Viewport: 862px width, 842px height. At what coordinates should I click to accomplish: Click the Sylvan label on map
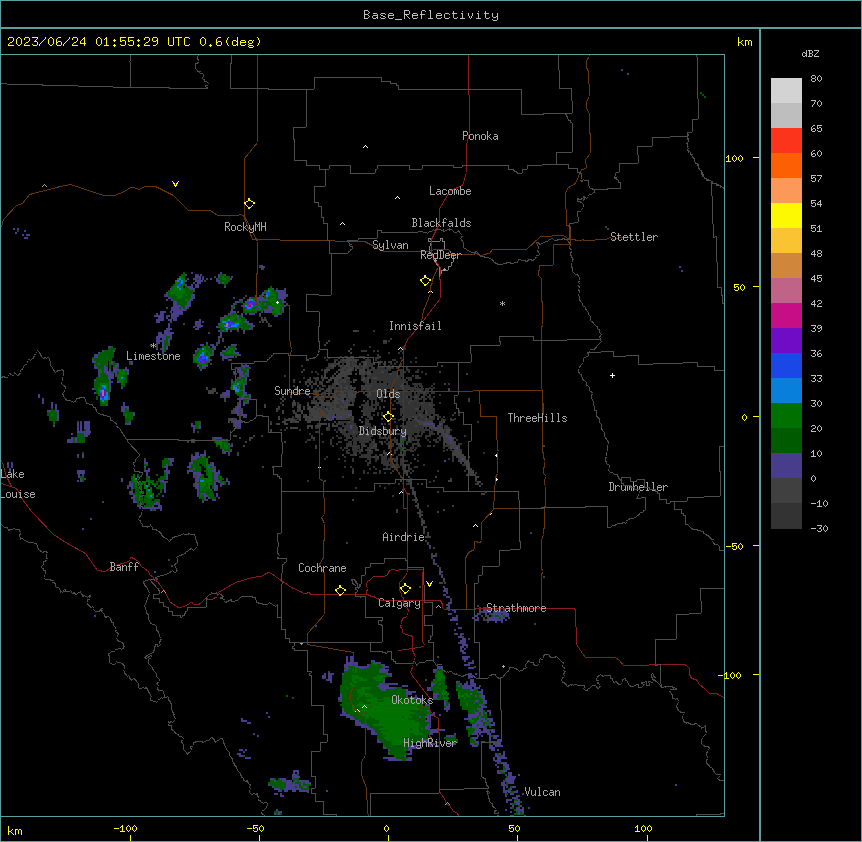(x=390, y=245)
